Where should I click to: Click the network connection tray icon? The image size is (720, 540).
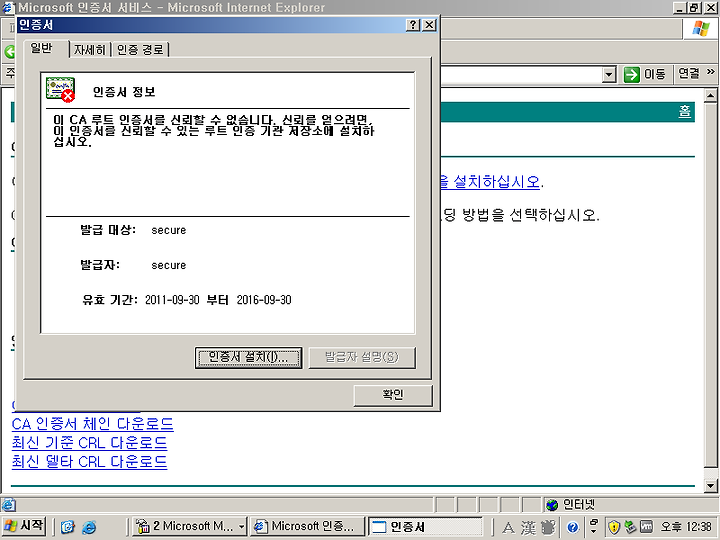pyautogui.click(x=630, y=527)
